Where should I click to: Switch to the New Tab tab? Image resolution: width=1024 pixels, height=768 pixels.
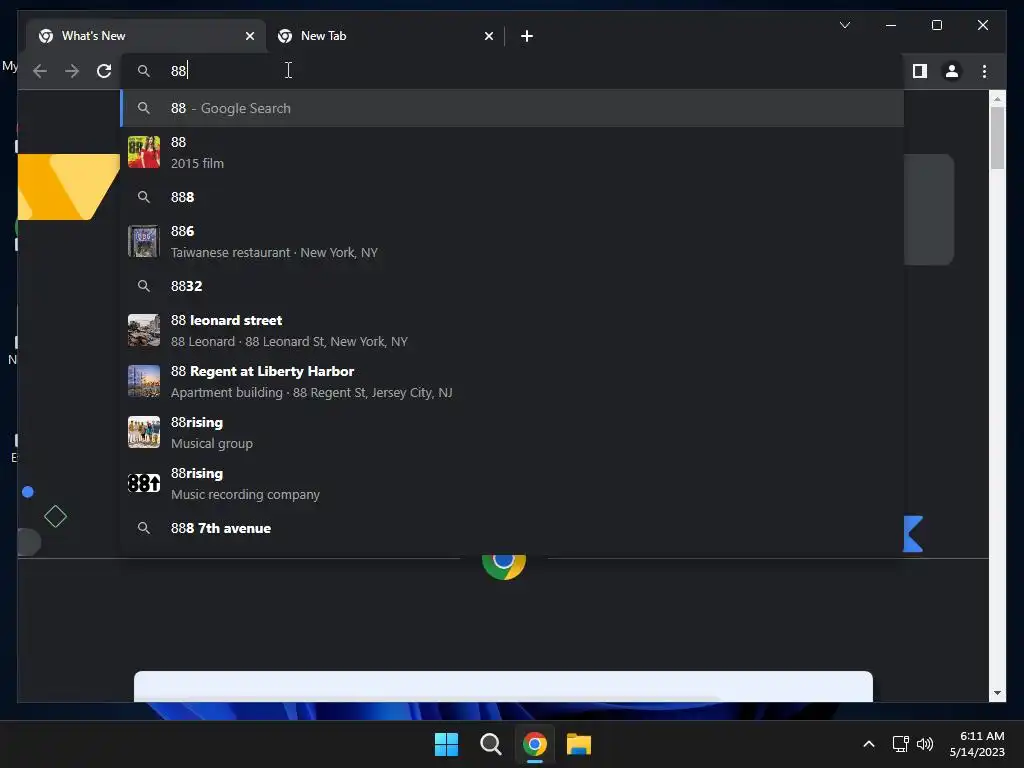385,36
